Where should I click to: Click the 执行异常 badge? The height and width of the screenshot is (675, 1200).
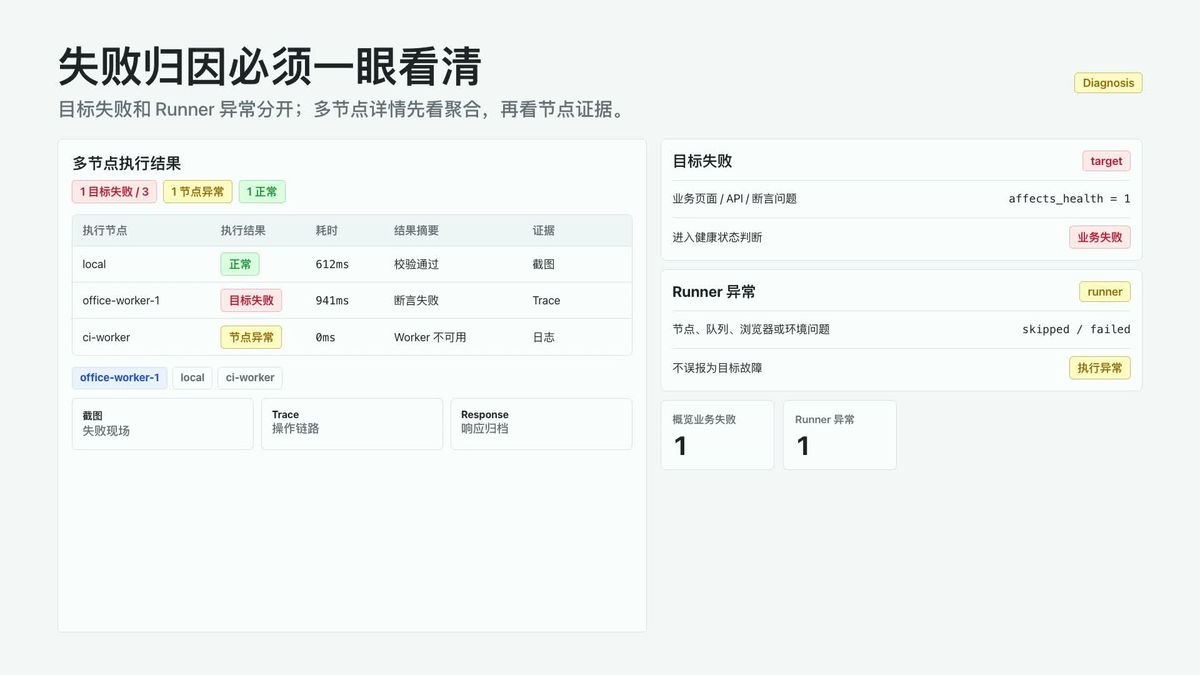[1100, 368]
